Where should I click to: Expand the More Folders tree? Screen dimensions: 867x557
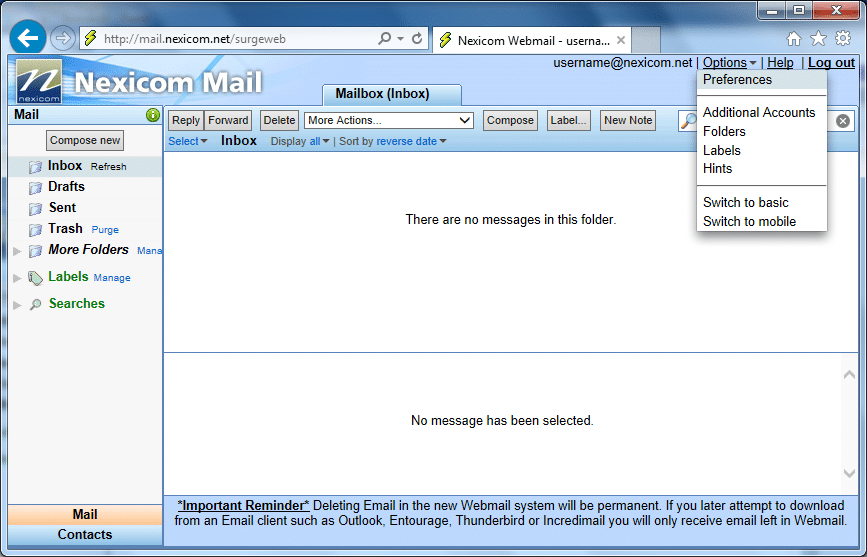pyautogui.click(x=17, y=251)
